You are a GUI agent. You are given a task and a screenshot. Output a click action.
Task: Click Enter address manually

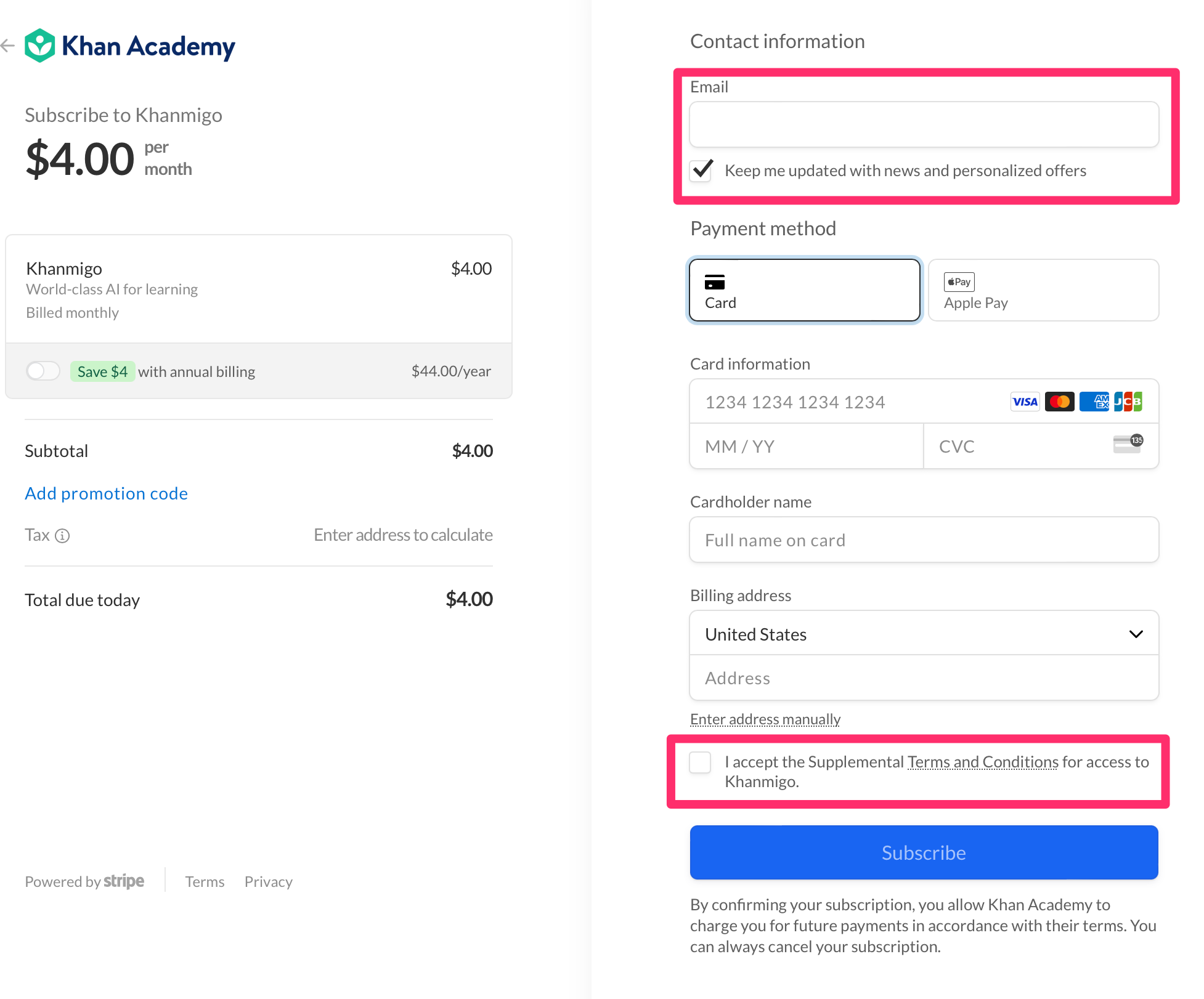coord(765,719)
